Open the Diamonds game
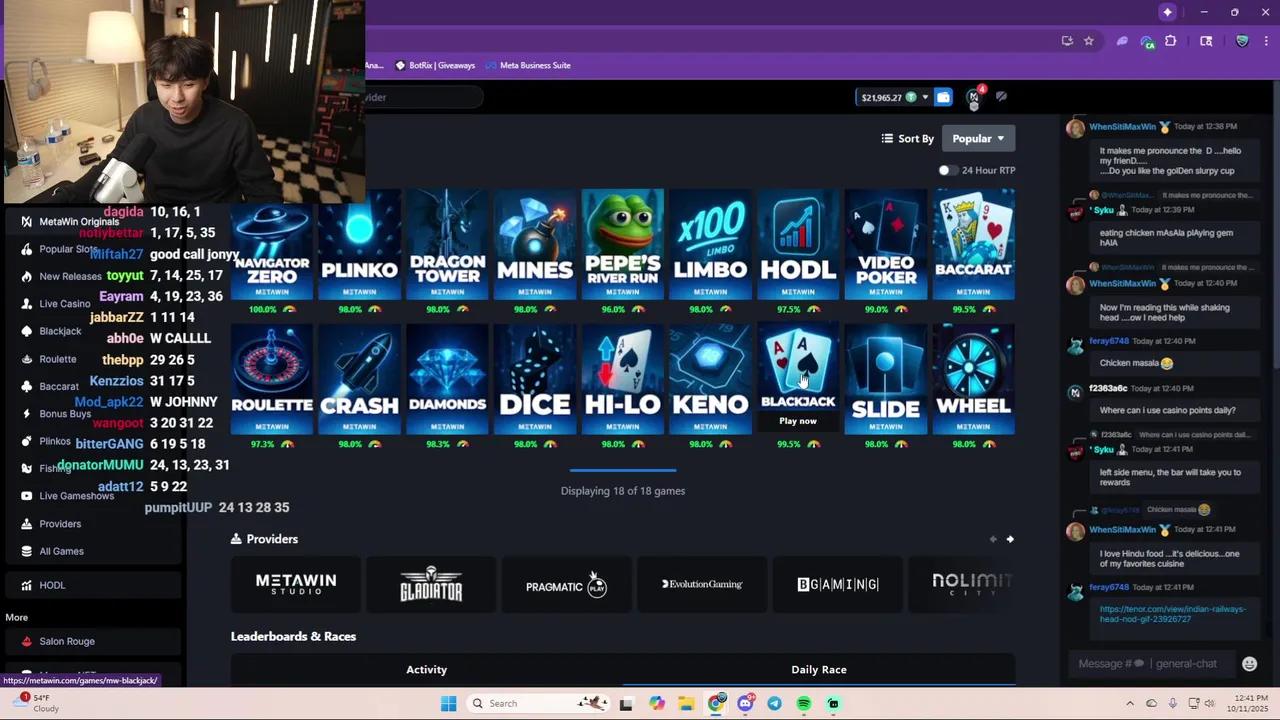The width and height of the screenshot is (1280, 720). pos(447,380)
